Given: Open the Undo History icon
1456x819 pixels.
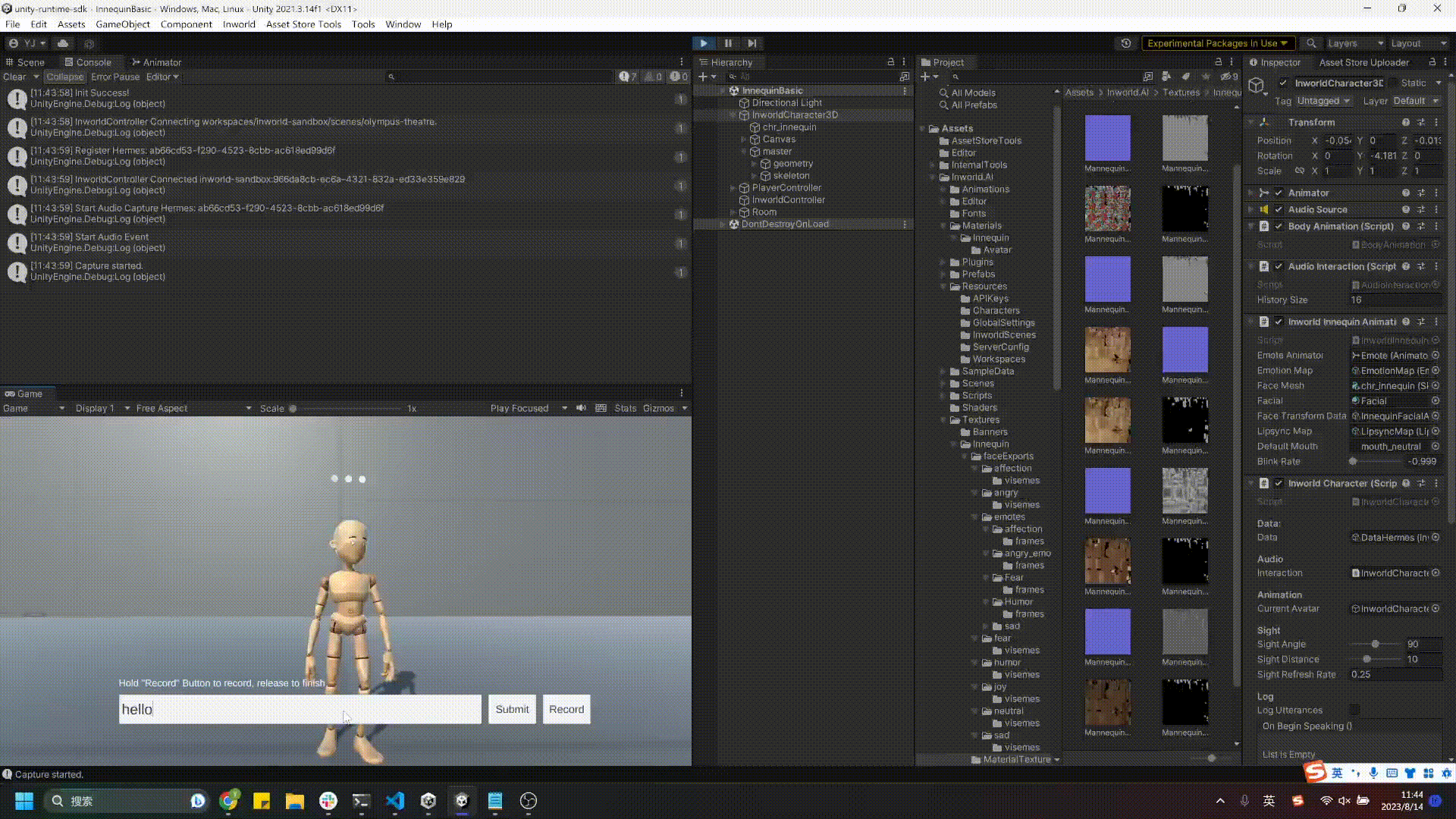Looking at the screenshot, I should (x=1125, y=43).
